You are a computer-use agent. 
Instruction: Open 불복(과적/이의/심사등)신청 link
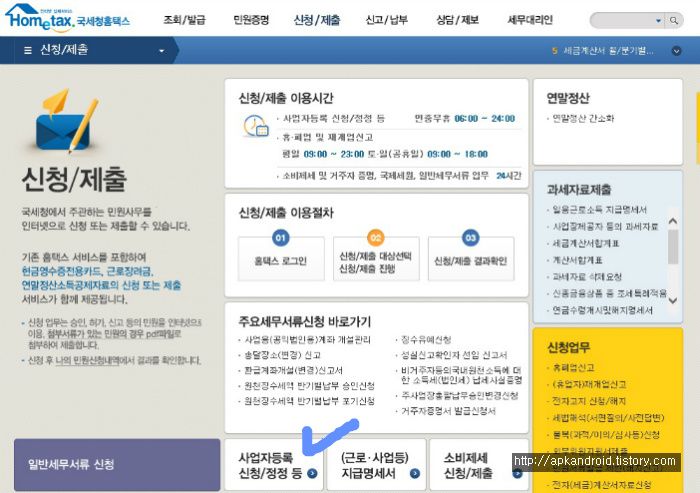pyautogui.click(x=606, y=435)
